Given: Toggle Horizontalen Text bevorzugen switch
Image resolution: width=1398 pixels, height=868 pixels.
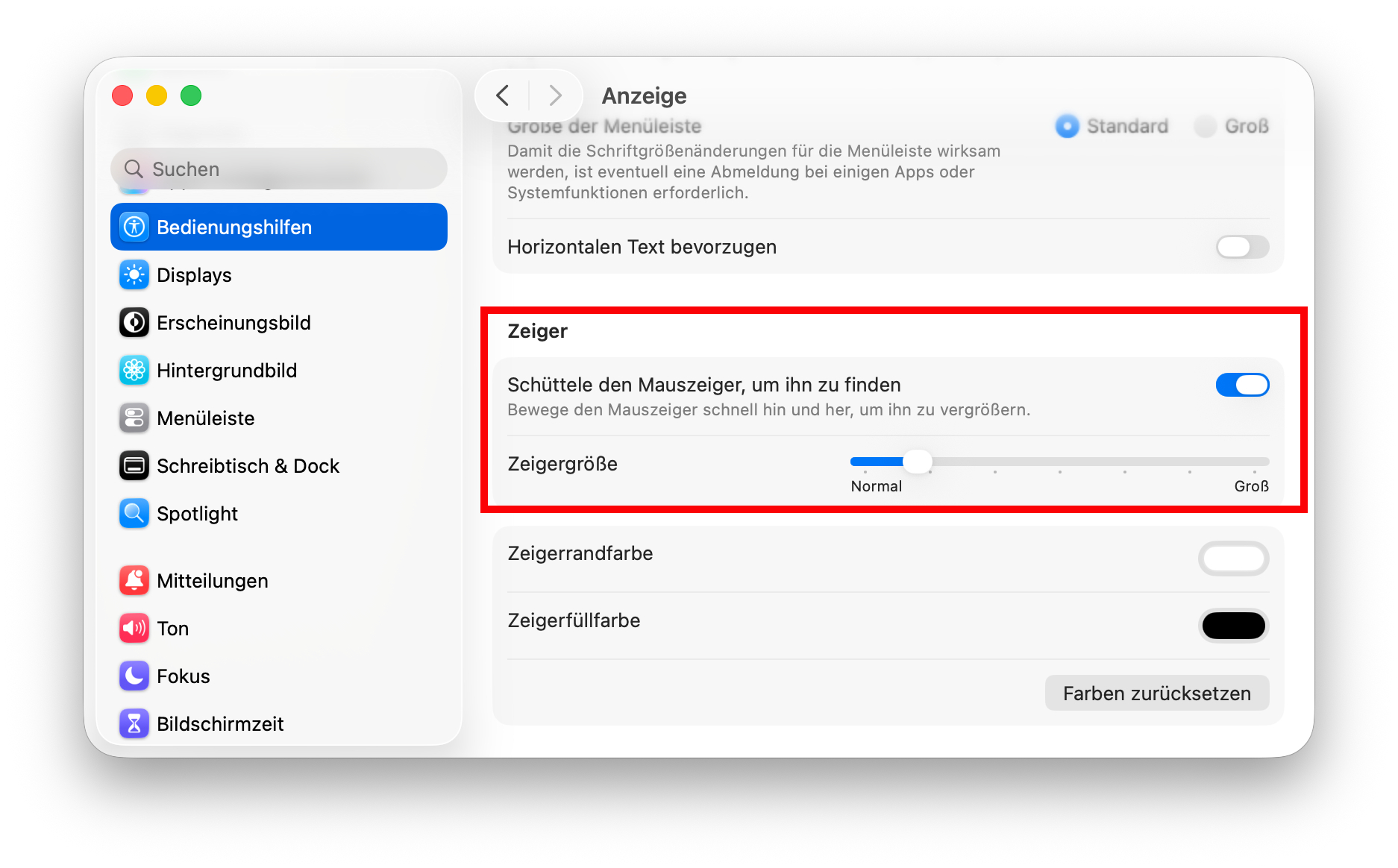Looking at the screenshot, I should (x=1242, y=247).
